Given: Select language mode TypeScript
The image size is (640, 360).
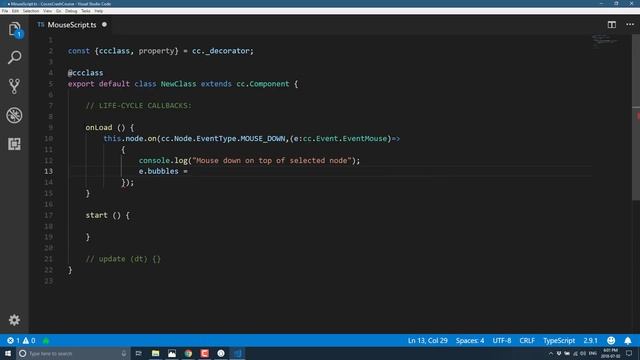Looking at the screenshot, I should tap(559, 340).
